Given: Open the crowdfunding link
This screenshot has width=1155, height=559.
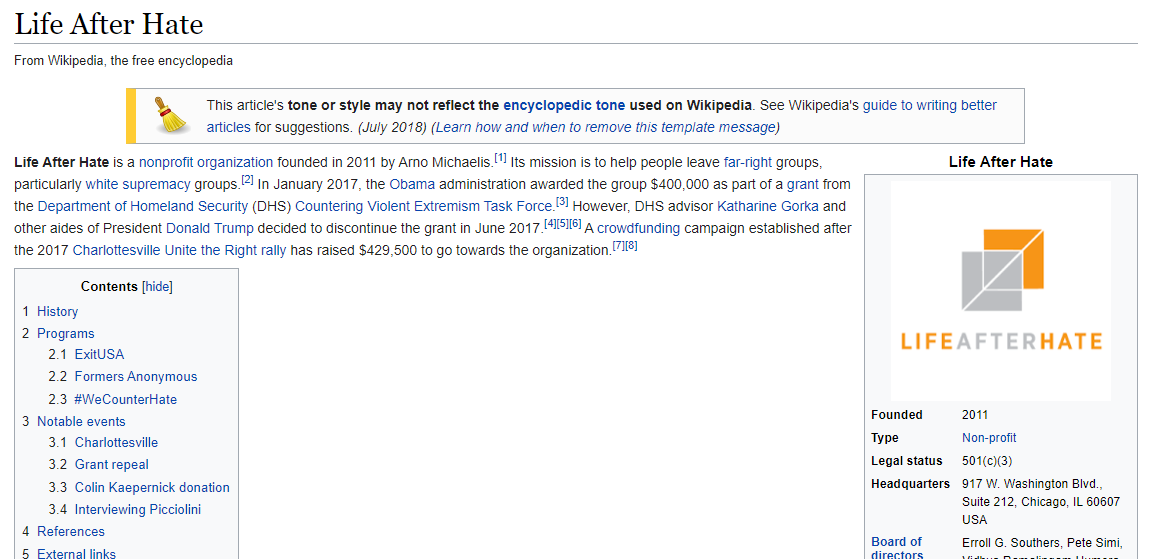Looking at the screenshot, I should coord(638,228).
